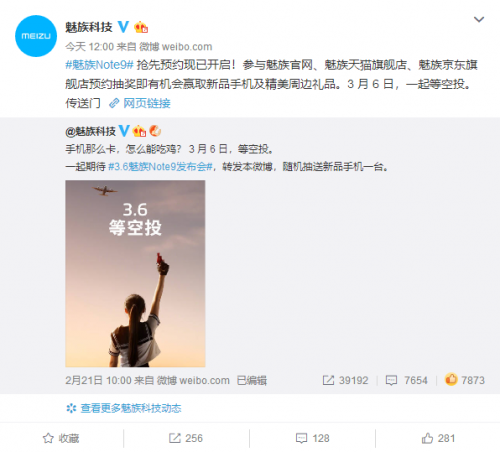Click the membership crown badge beside 魅族科技
Viewport: 500px width, 452px height.
(x=141, y=27)
